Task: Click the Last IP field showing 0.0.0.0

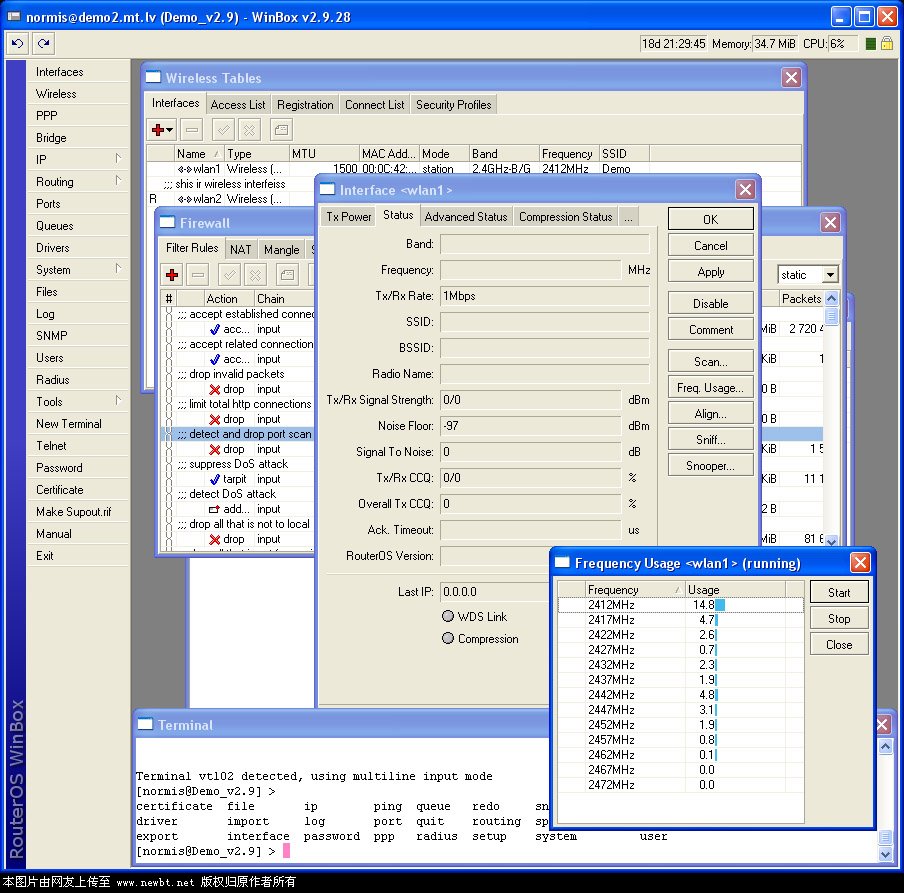Action: pos(495,591)
